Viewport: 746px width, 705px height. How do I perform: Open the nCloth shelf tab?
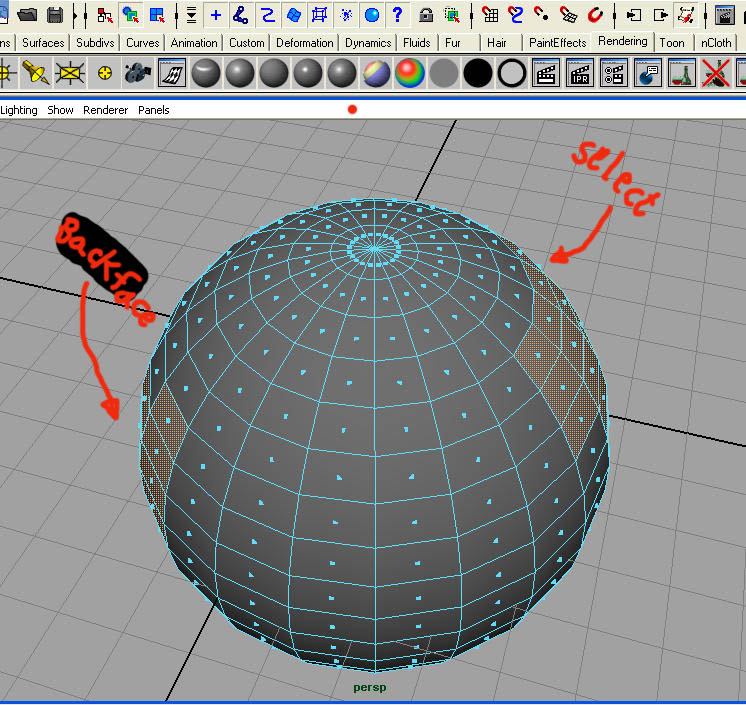[716, 43]
